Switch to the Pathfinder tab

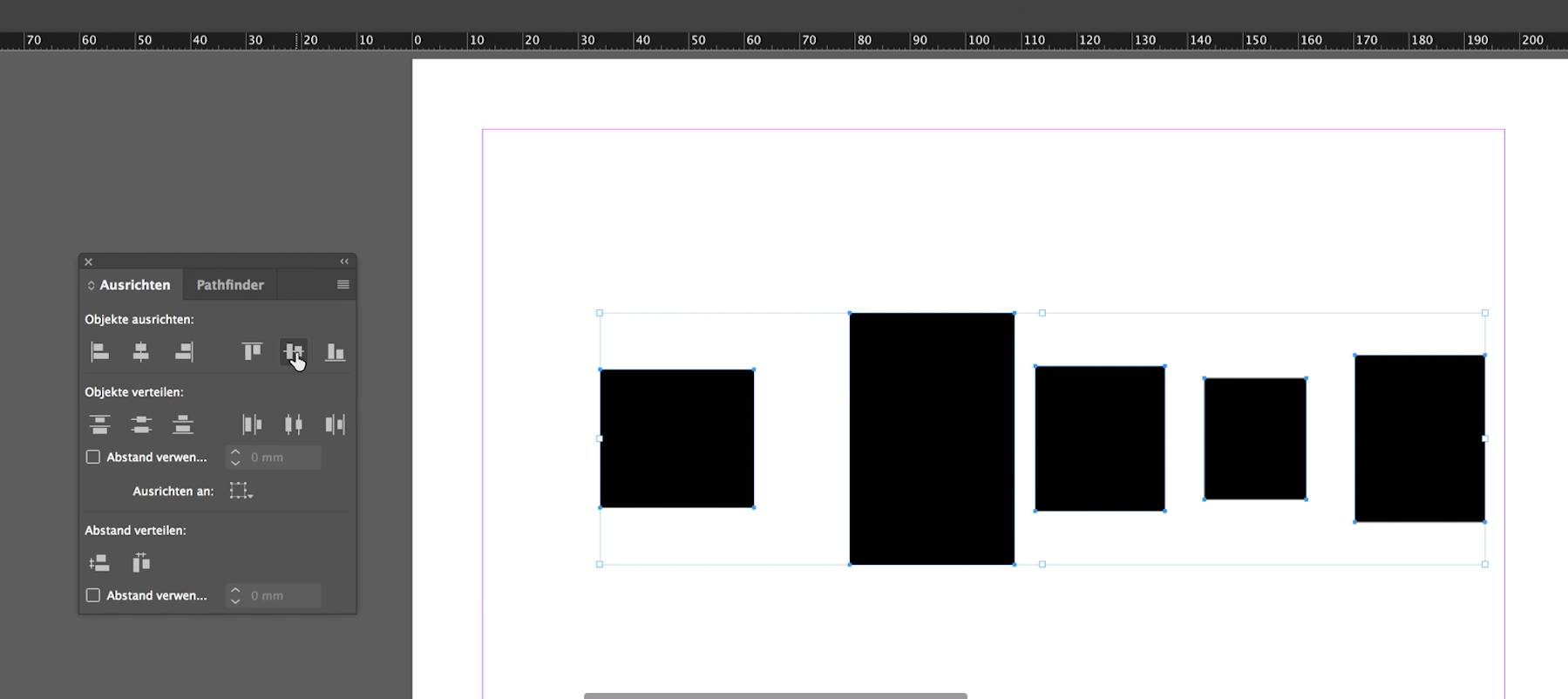[x=230, y=285]
